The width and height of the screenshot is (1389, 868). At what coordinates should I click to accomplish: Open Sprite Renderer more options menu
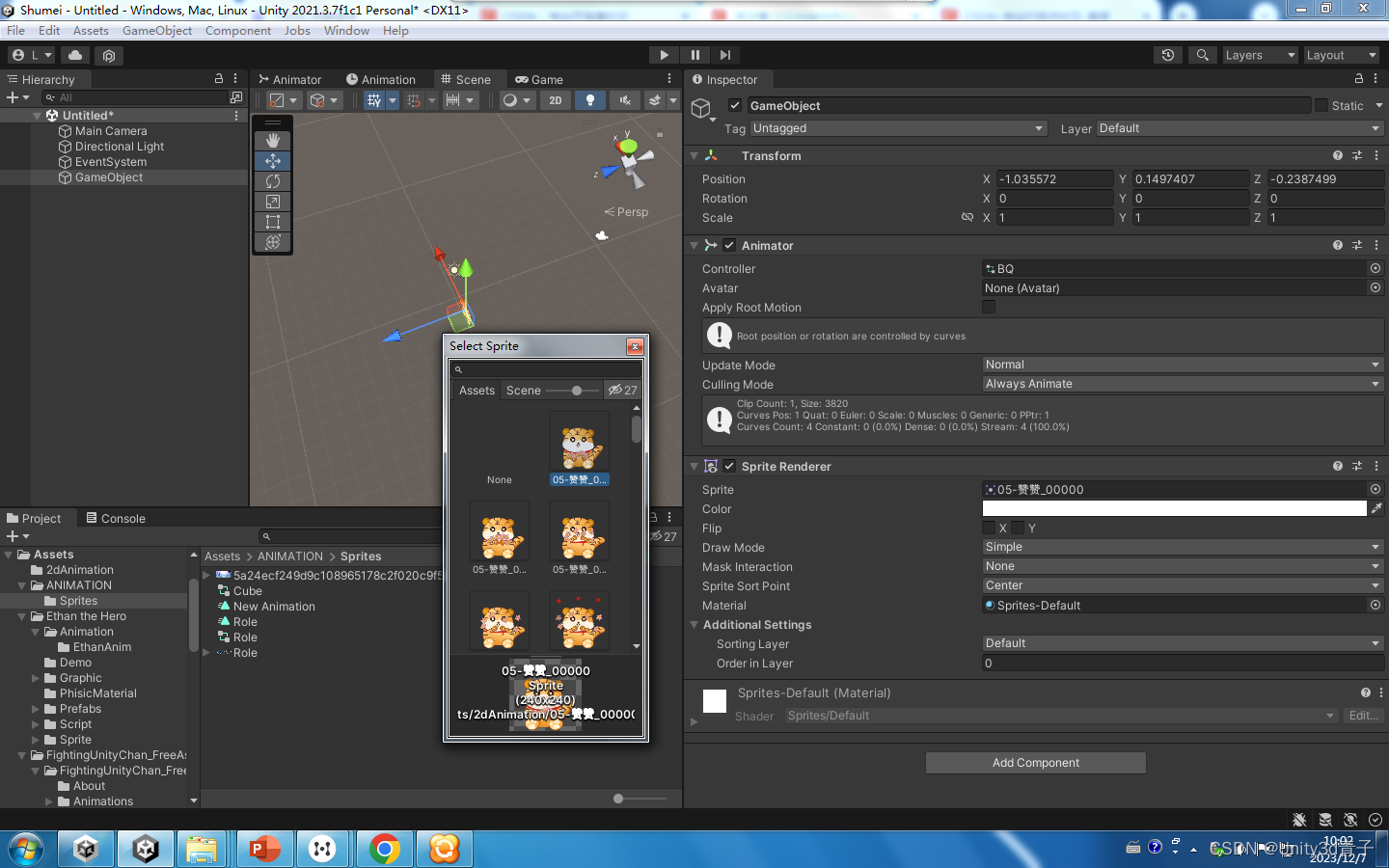click(x=1376, y=466)
